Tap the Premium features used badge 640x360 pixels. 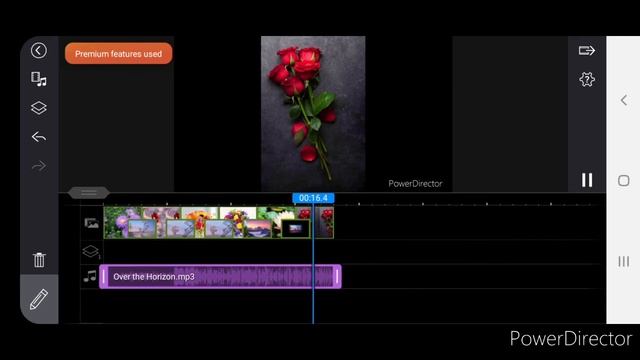pos(118,53)
